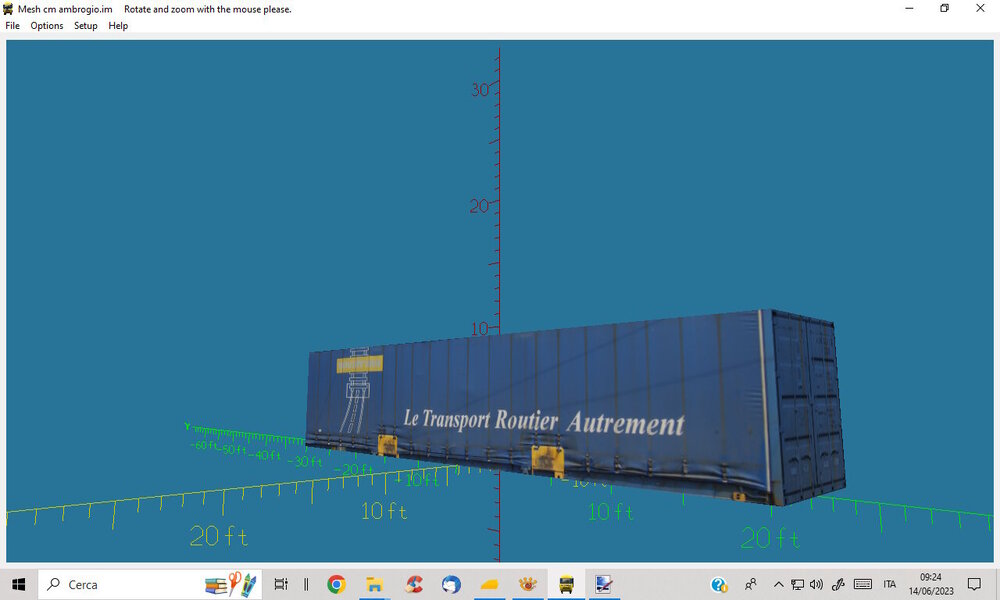The height and width of the screenshot is (600, 1000).
Task: Click the green -30ft axis label
Action: [305, 461]
